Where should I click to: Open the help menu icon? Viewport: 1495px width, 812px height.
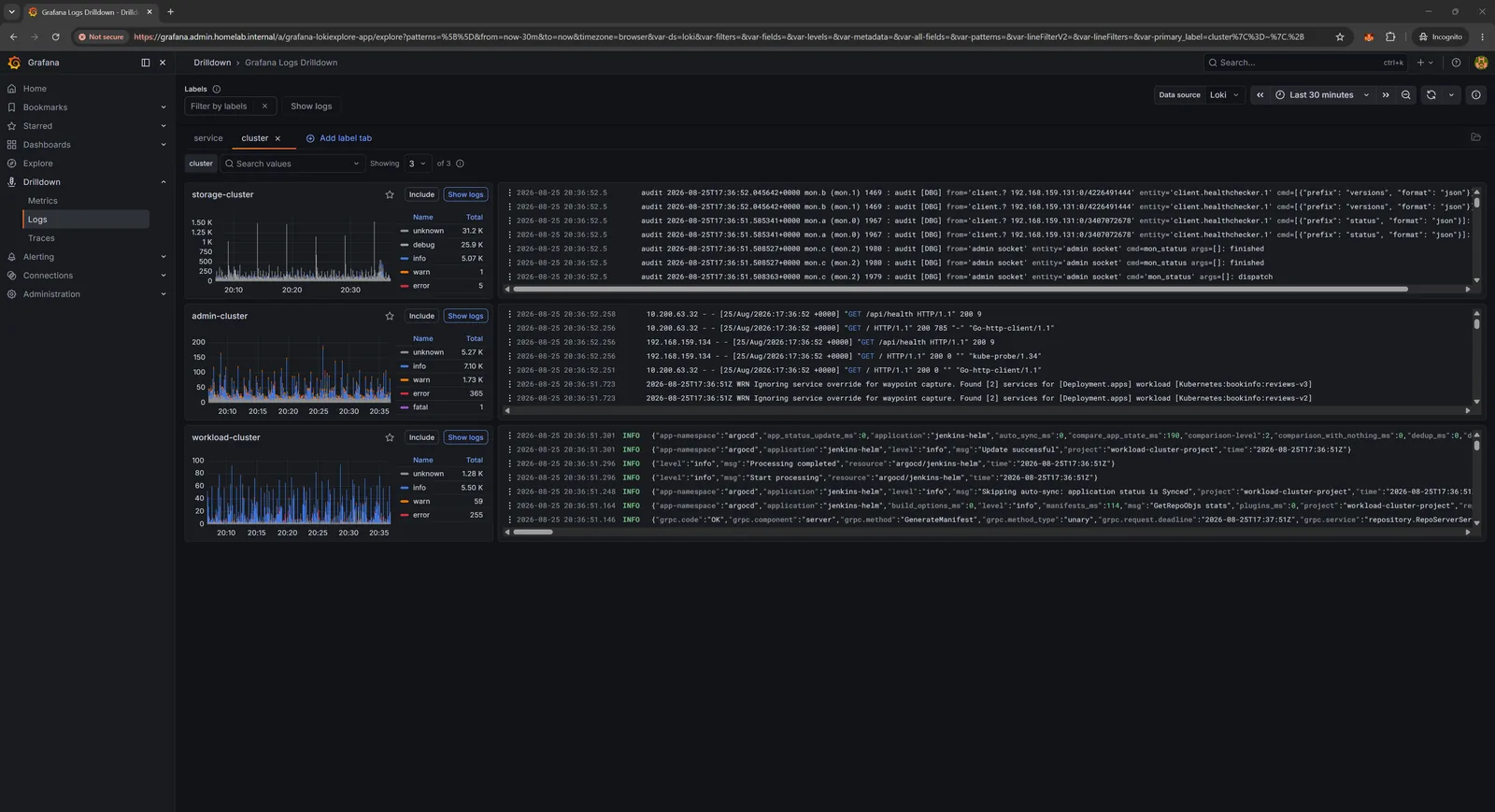[1456, 63]
